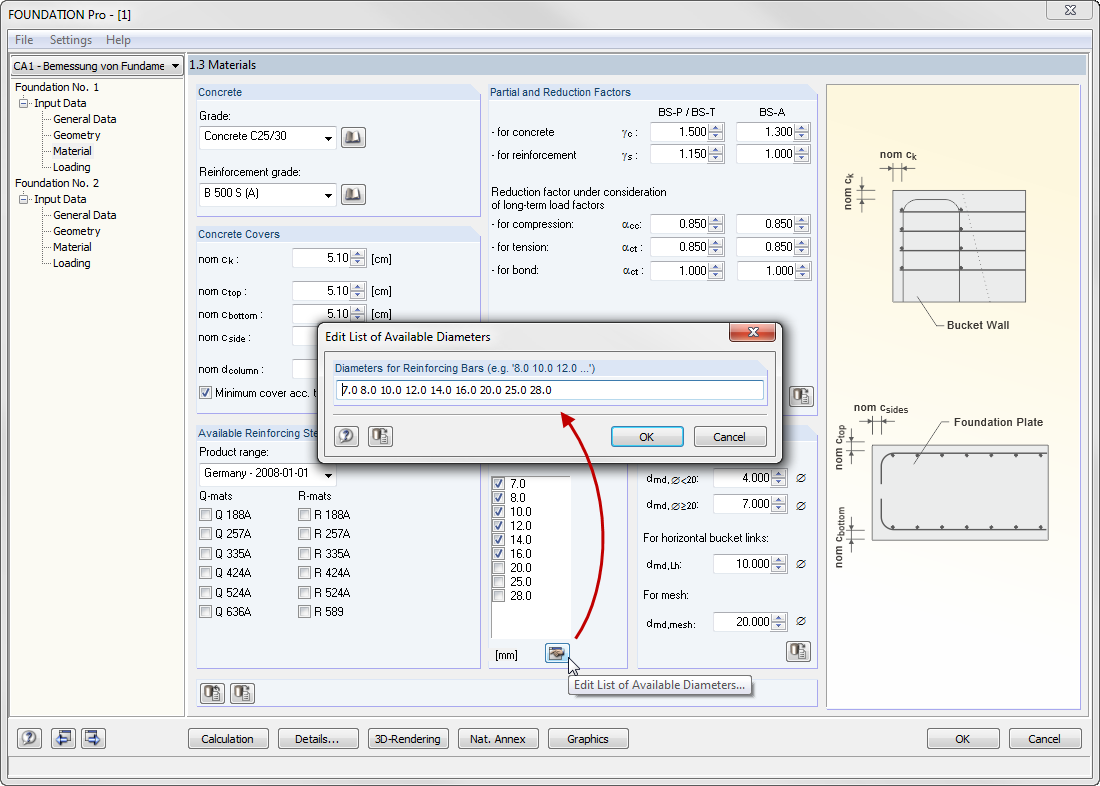The width and height of the screenshot is (1100, 786).
Task: Collapse Input Data under Foundation No. 2
Action: point(24,199)
